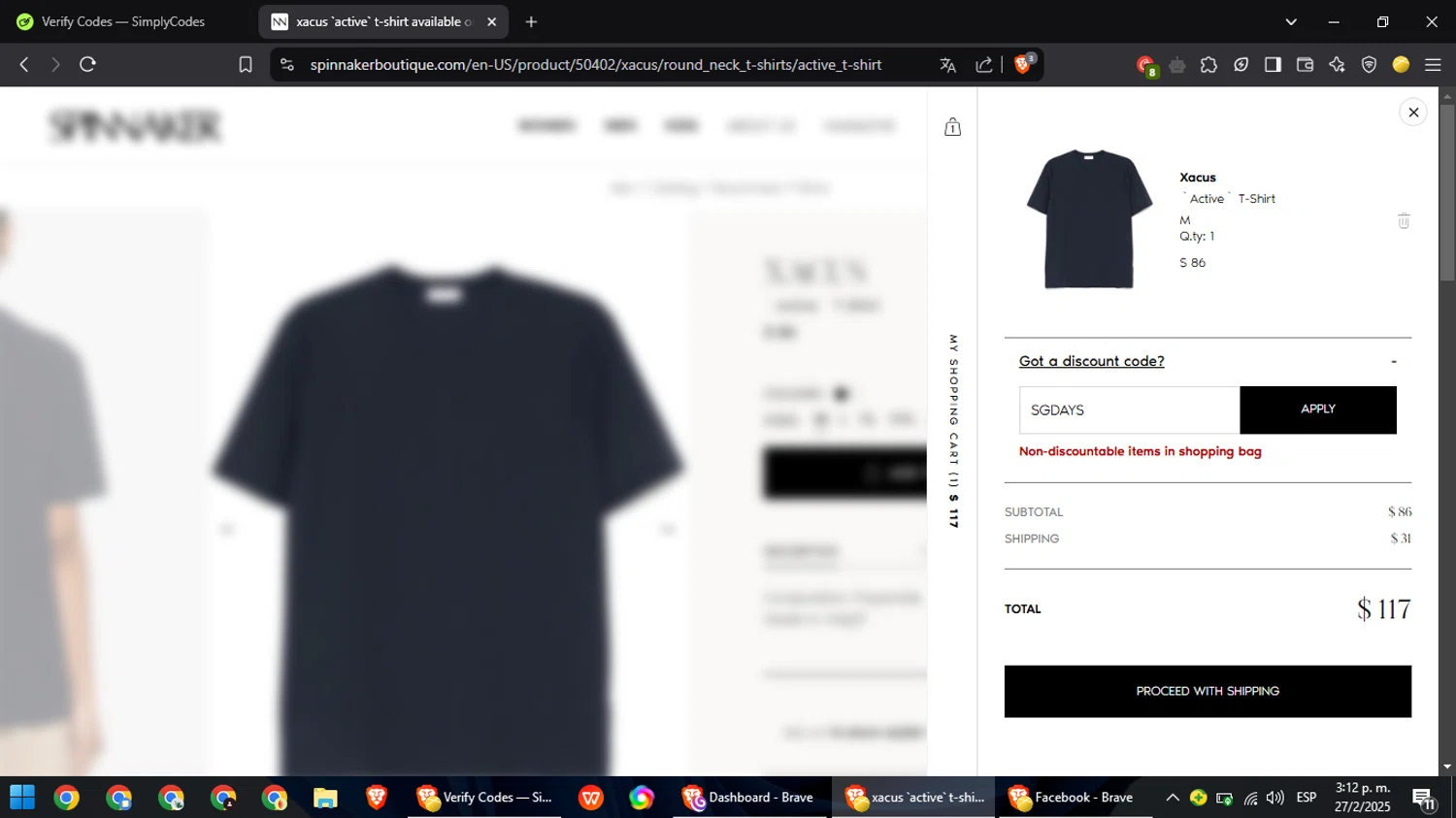The height and width of the screenshot is (818, 1456).
Task: Click the Xacus brand name in the cart
Action: 1197,178
